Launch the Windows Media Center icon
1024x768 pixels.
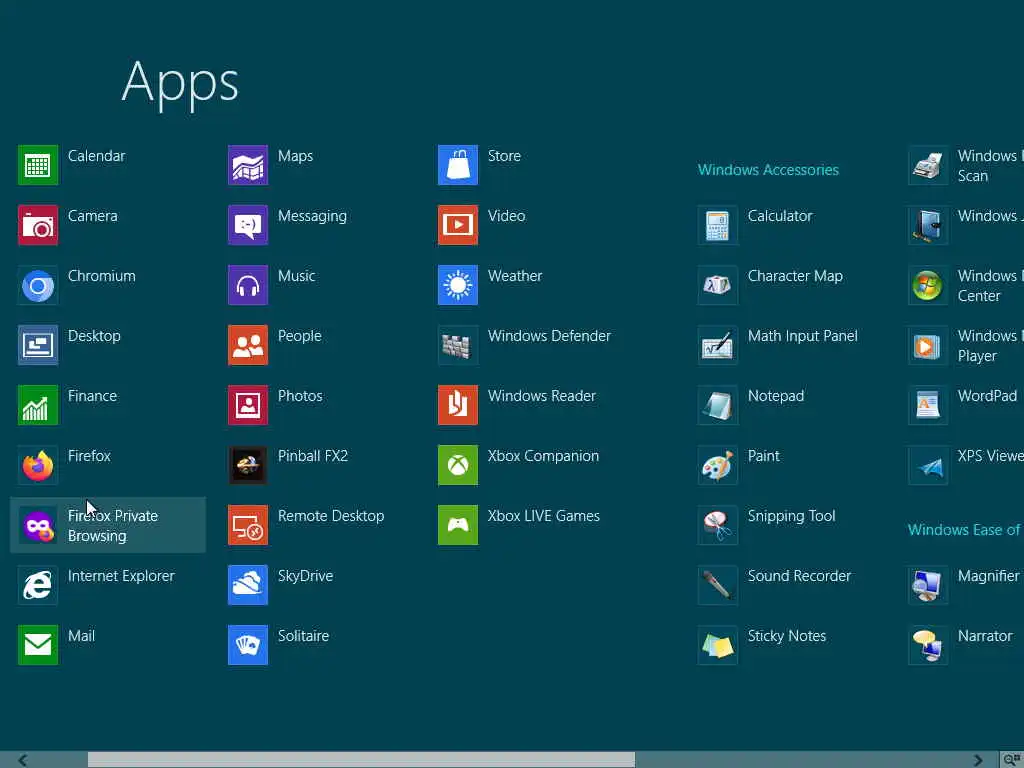click(x=928, y=285)
